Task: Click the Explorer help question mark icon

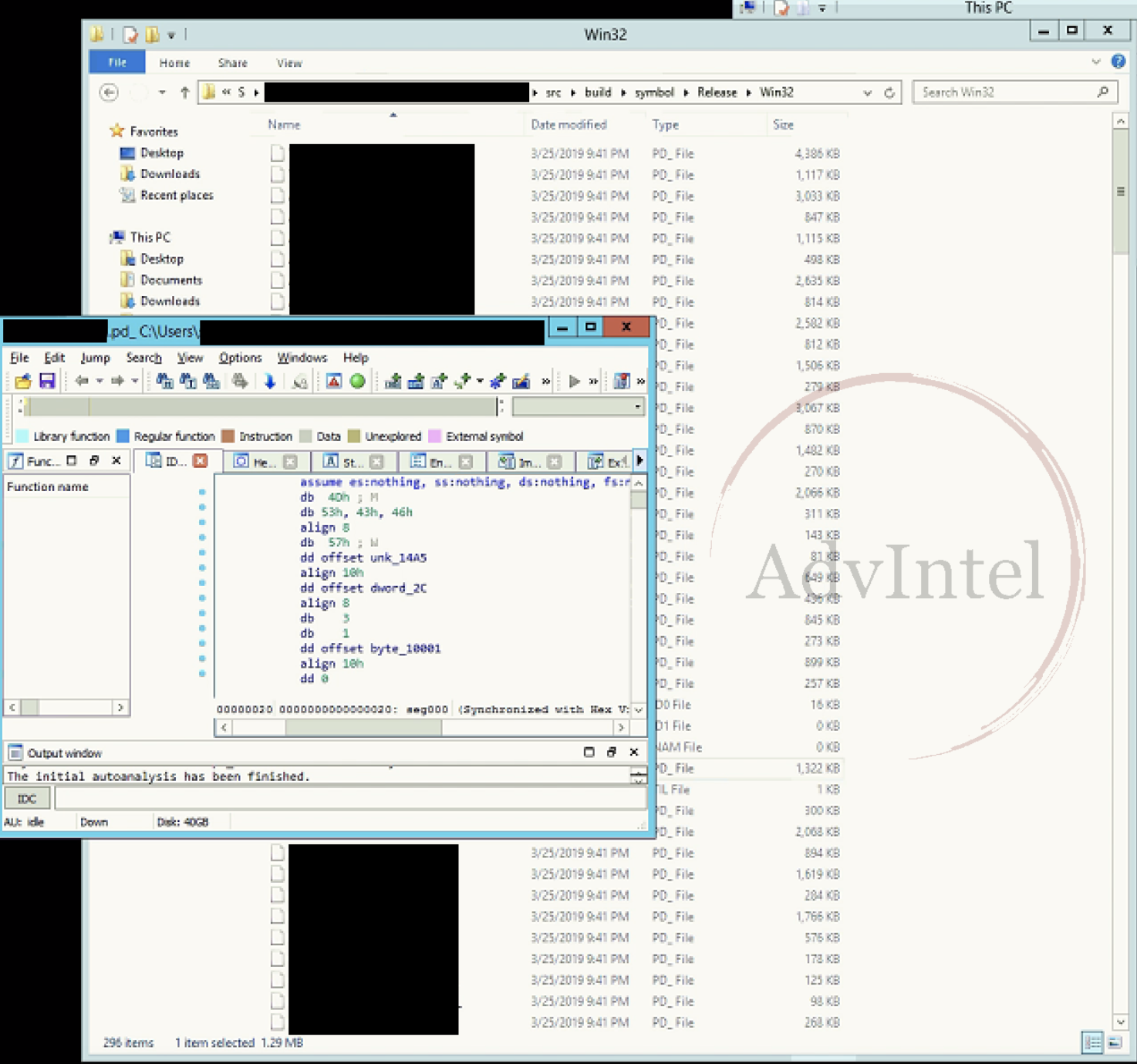Action: pos(1118,62)
